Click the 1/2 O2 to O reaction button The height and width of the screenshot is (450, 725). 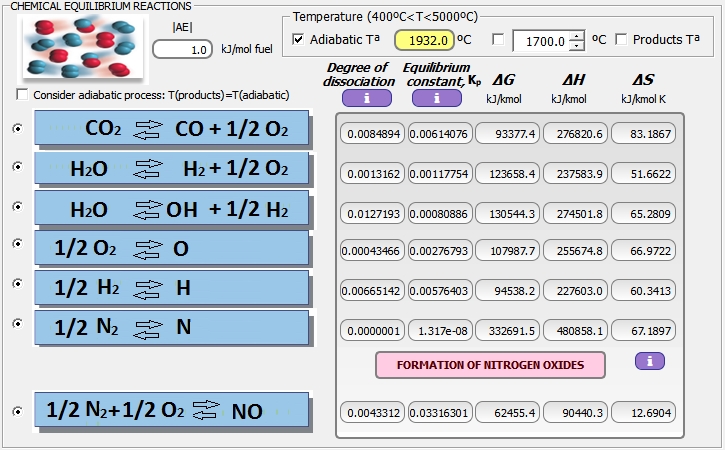[x=172, y=248]
